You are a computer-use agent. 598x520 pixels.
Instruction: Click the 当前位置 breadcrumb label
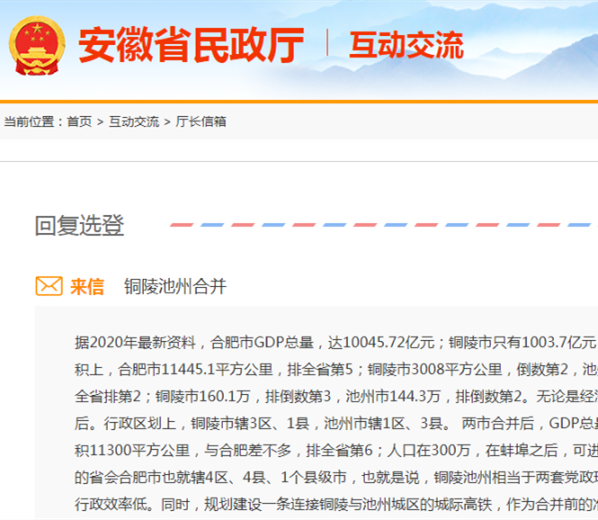[29, 122]
